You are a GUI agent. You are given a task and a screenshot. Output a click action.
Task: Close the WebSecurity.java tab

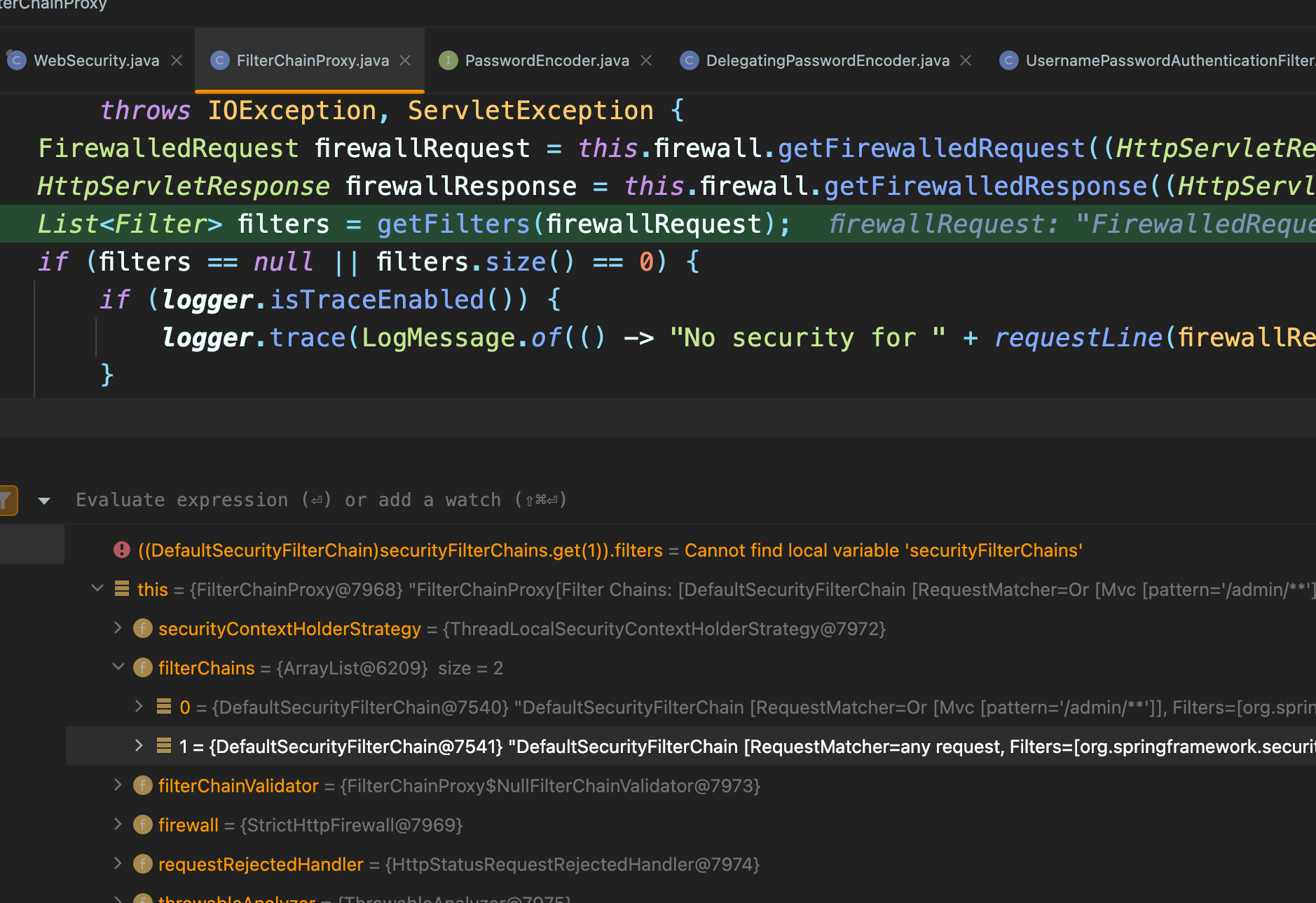pos(177,61)
